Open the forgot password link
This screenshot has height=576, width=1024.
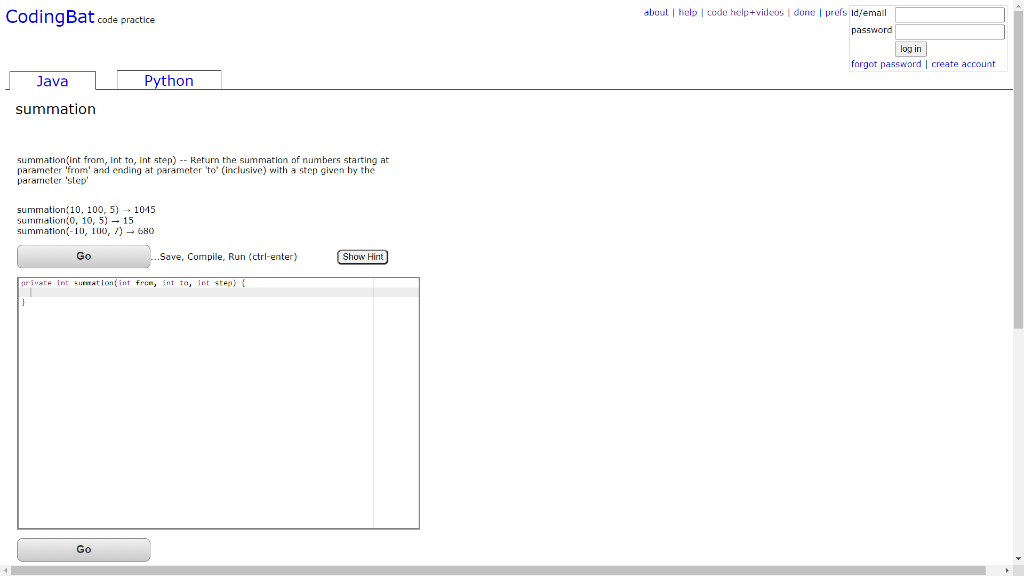point(886,64)
